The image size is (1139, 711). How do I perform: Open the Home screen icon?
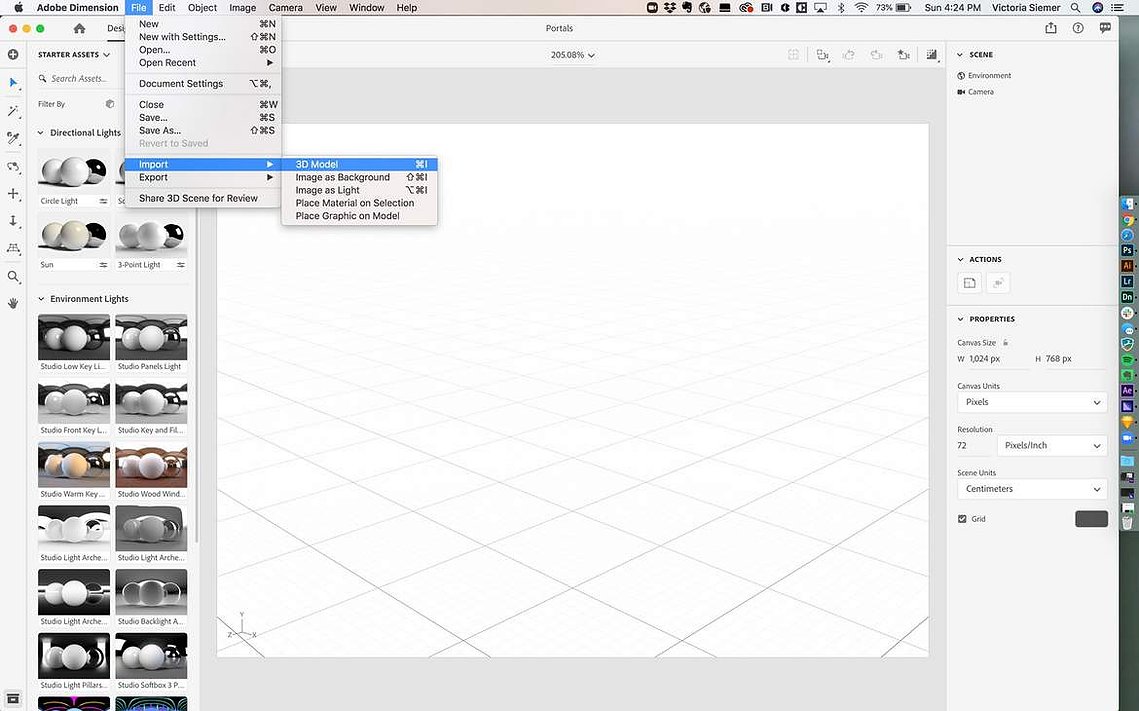[x=79, y=28]
